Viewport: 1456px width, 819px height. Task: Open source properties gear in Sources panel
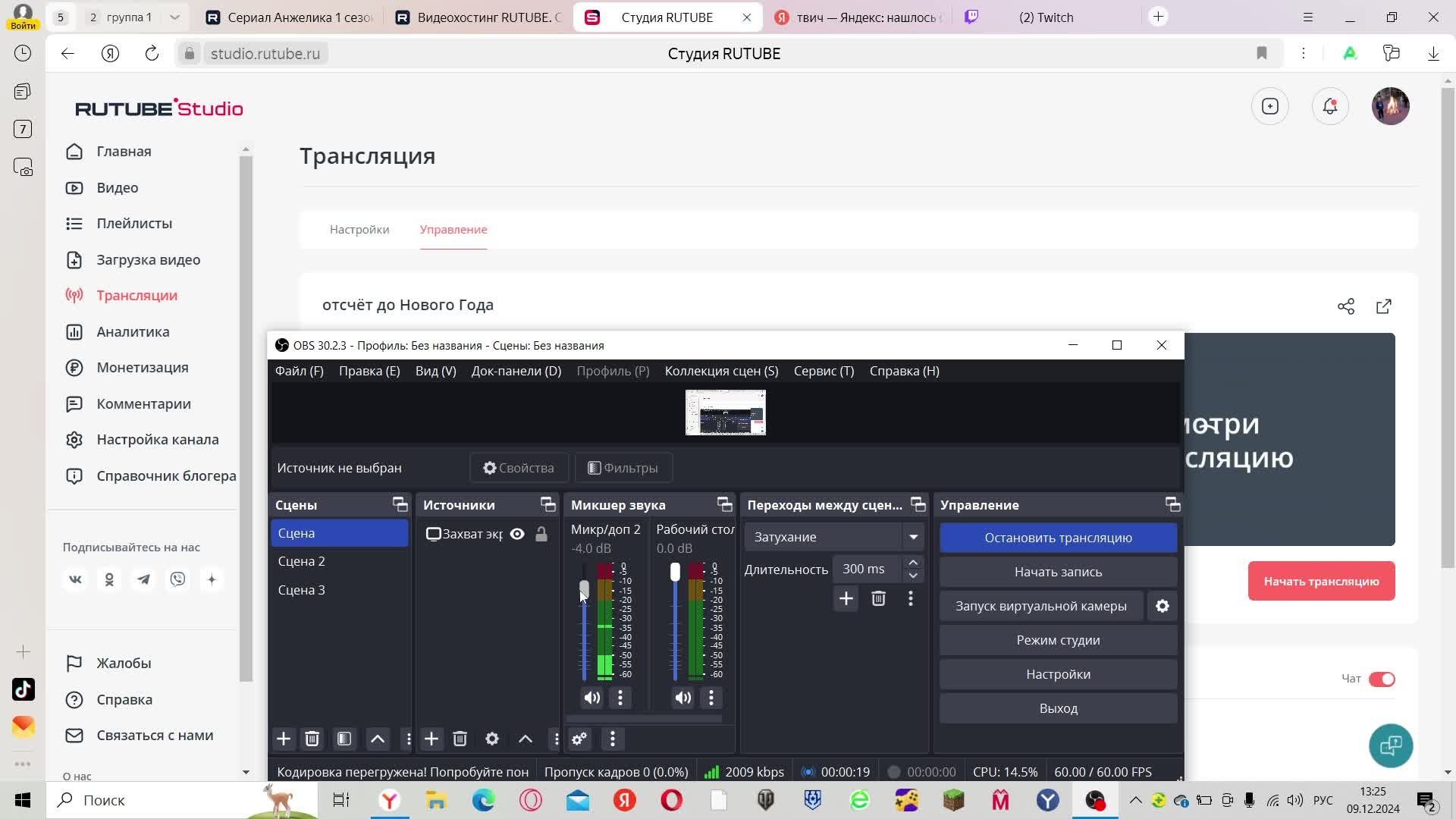(x=492, y=739)
